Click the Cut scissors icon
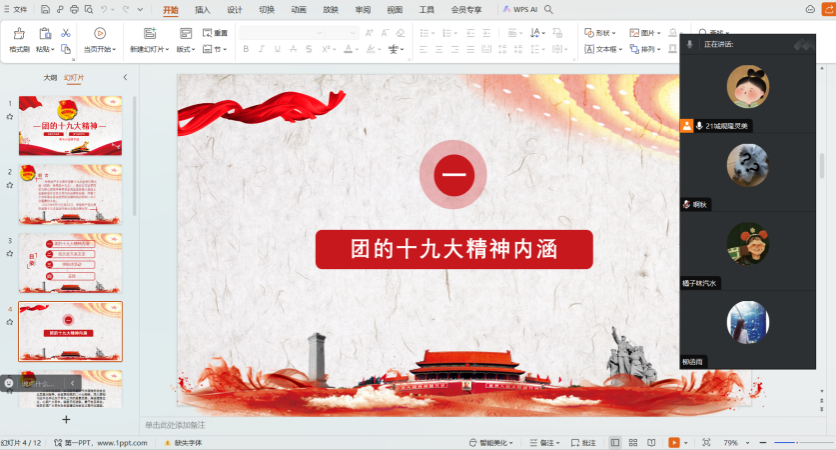 [65, 33]
